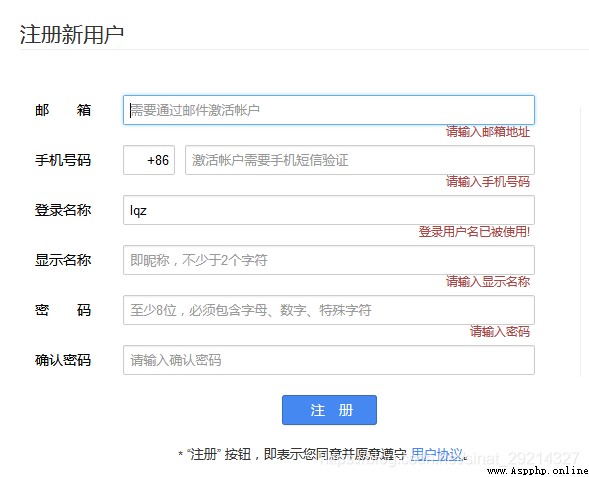
Task: Submit with the blue 注册 button
Action: tap(329, 410)
